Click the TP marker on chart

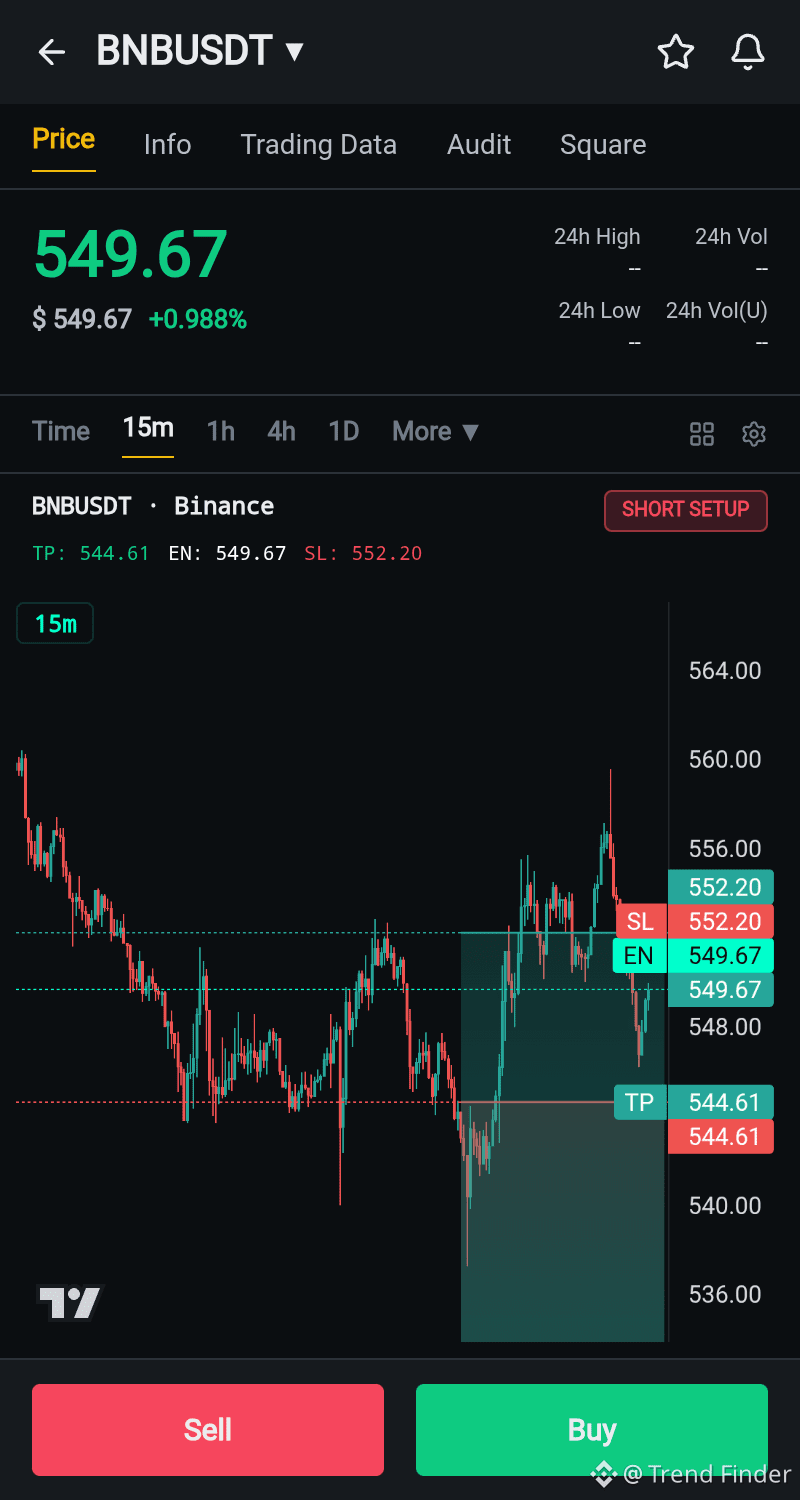[x=639, y=1102]
